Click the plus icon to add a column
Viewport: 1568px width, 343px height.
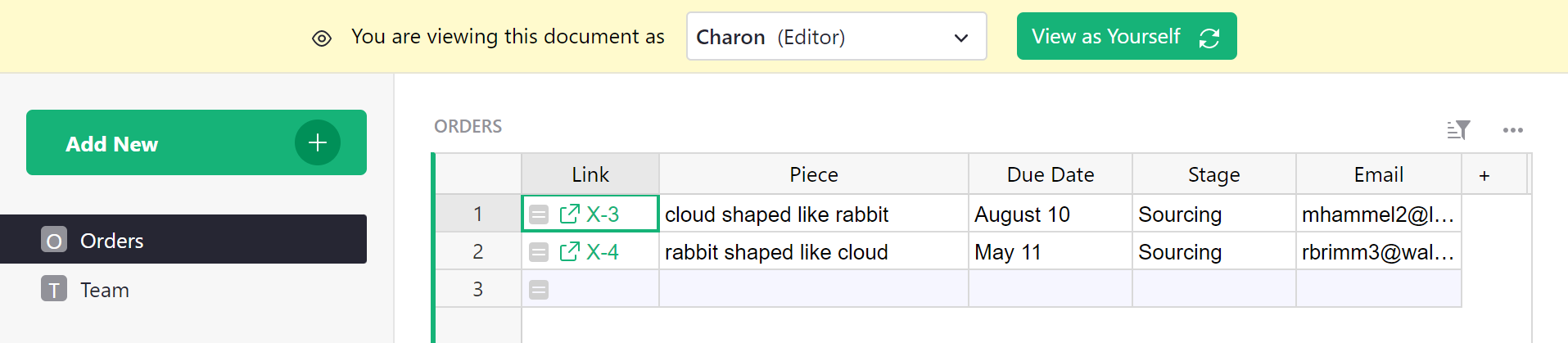tap(1484, 175)
